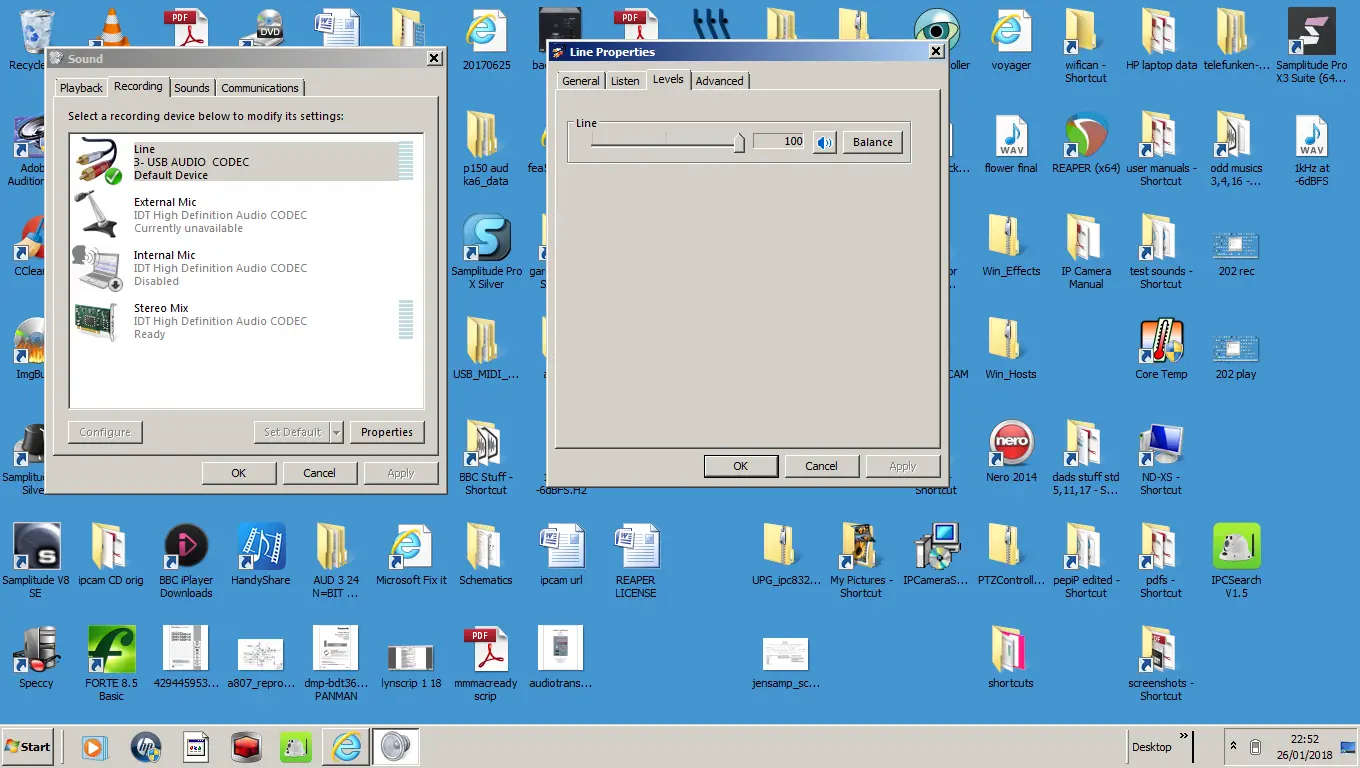Mute the Line input via speaker icon
This screenshot has width=1360, height=768.
point(824,142)
